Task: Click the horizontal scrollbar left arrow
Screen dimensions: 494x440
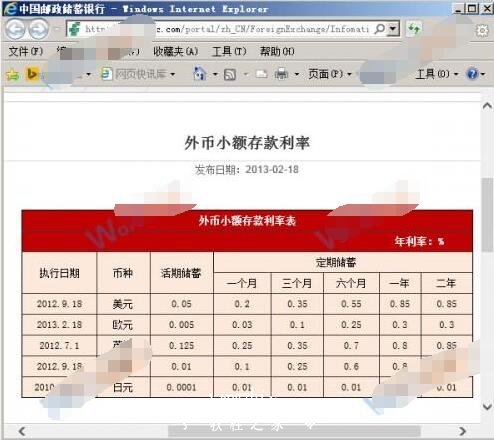Action: pyautogui.click(x=22, y=431)
